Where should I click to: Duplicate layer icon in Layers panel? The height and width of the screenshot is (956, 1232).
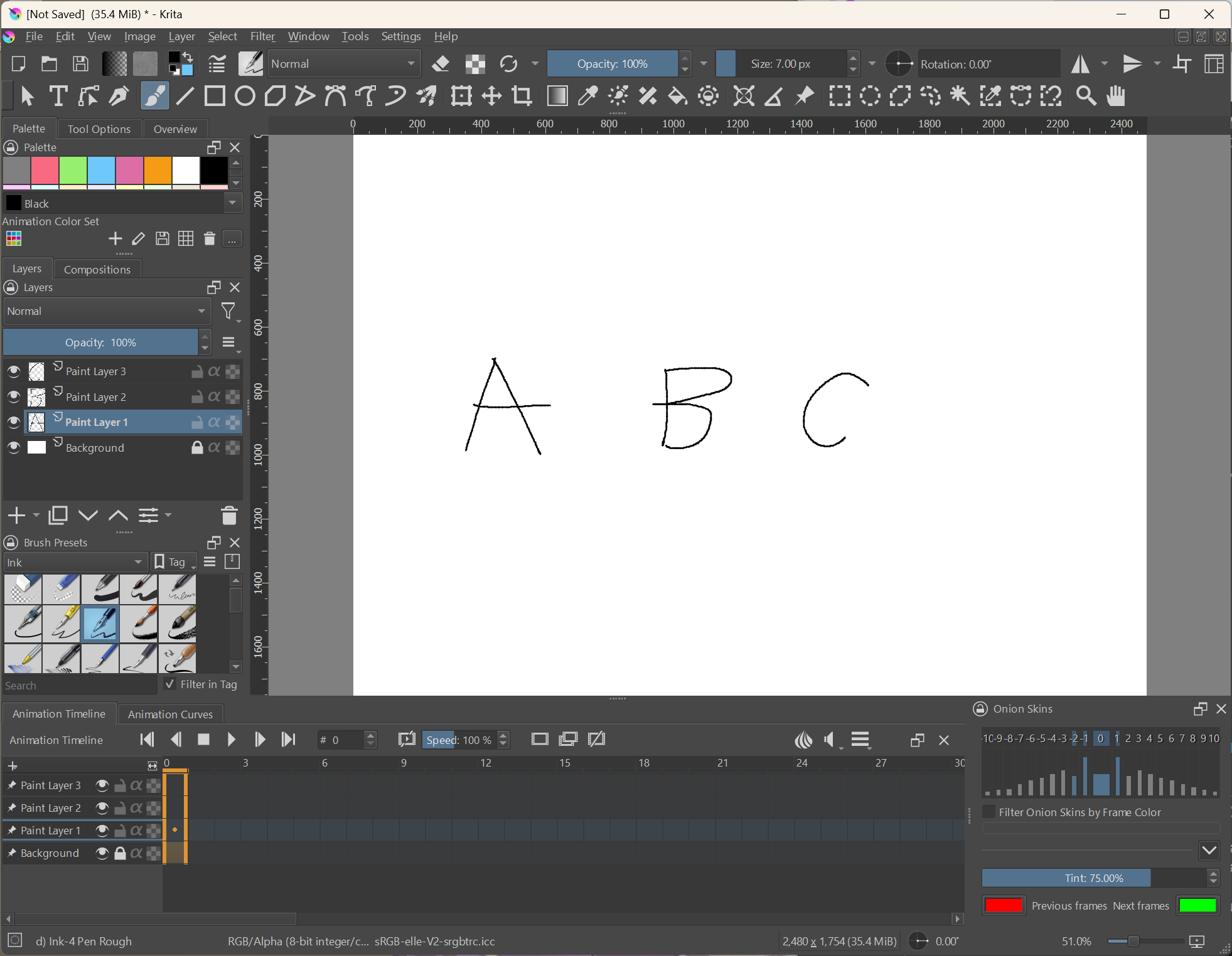tap(58, 516)
